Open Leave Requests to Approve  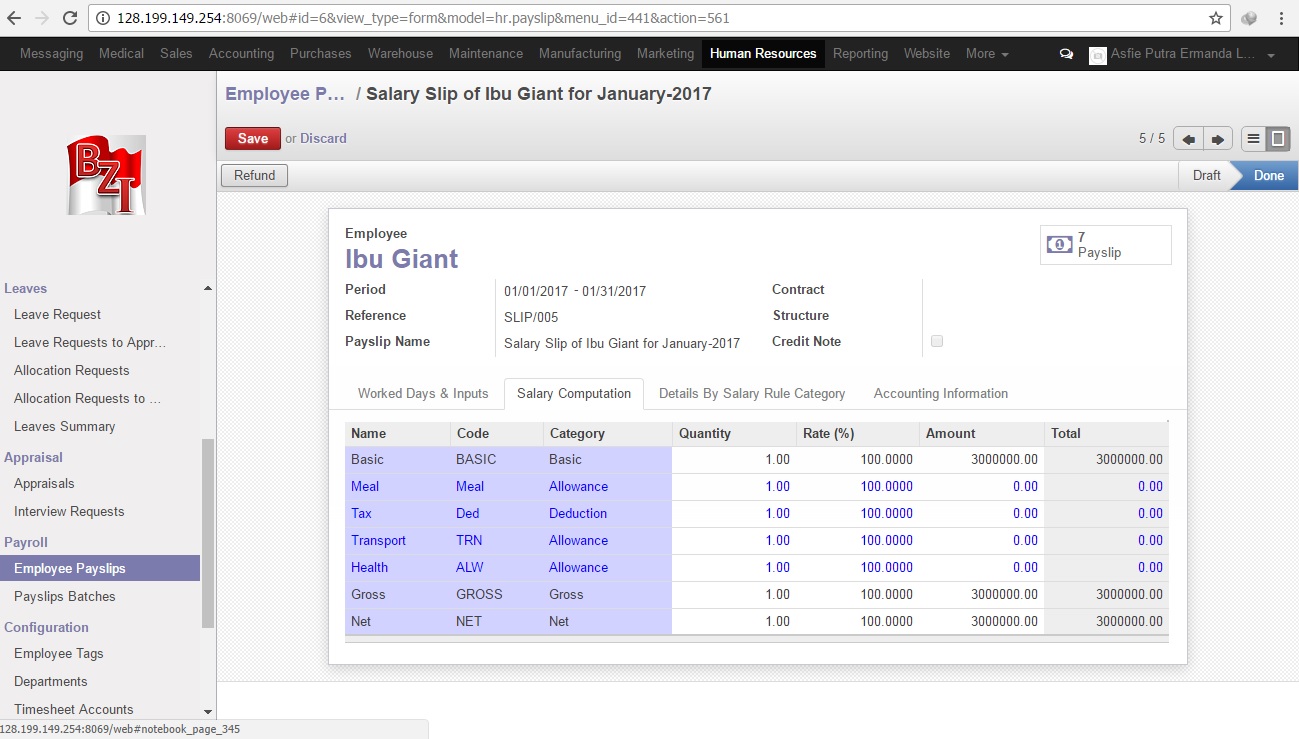(x=90, y=343)
